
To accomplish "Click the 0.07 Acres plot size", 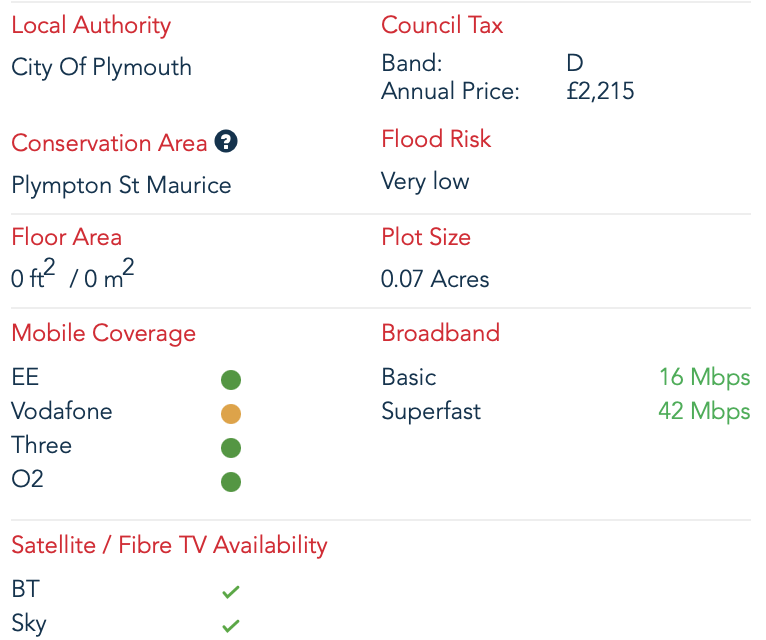I will 435,279.
